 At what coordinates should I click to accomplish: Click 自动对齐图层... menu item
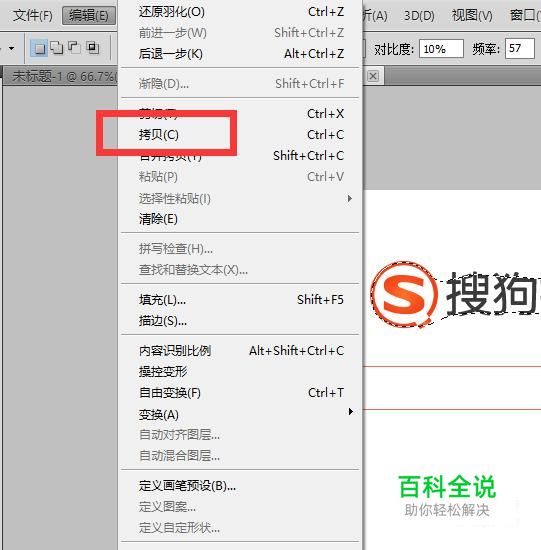click(240, 435)
